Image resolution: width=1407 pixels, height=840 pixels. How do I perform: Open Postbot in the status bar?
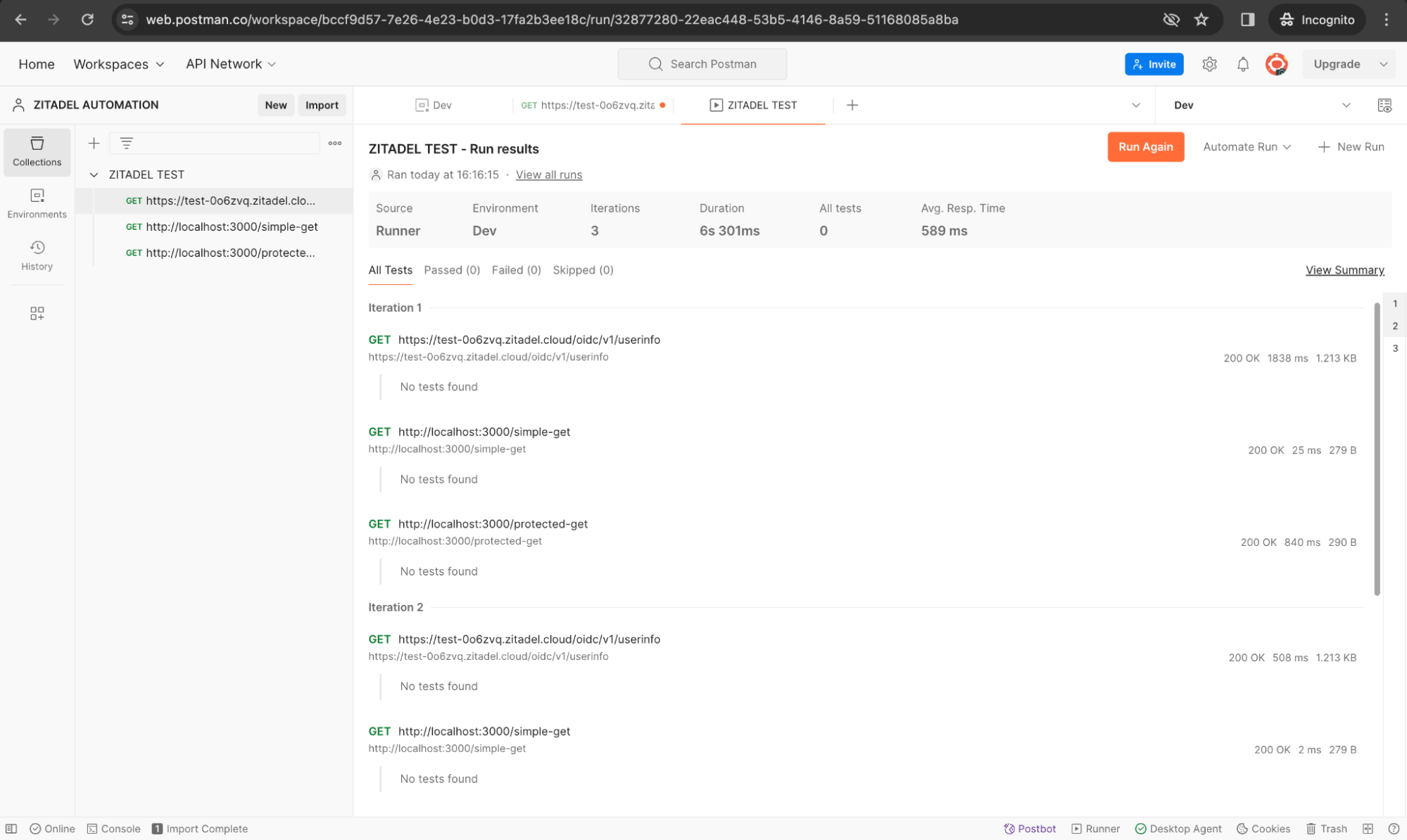click(1030, 828)
